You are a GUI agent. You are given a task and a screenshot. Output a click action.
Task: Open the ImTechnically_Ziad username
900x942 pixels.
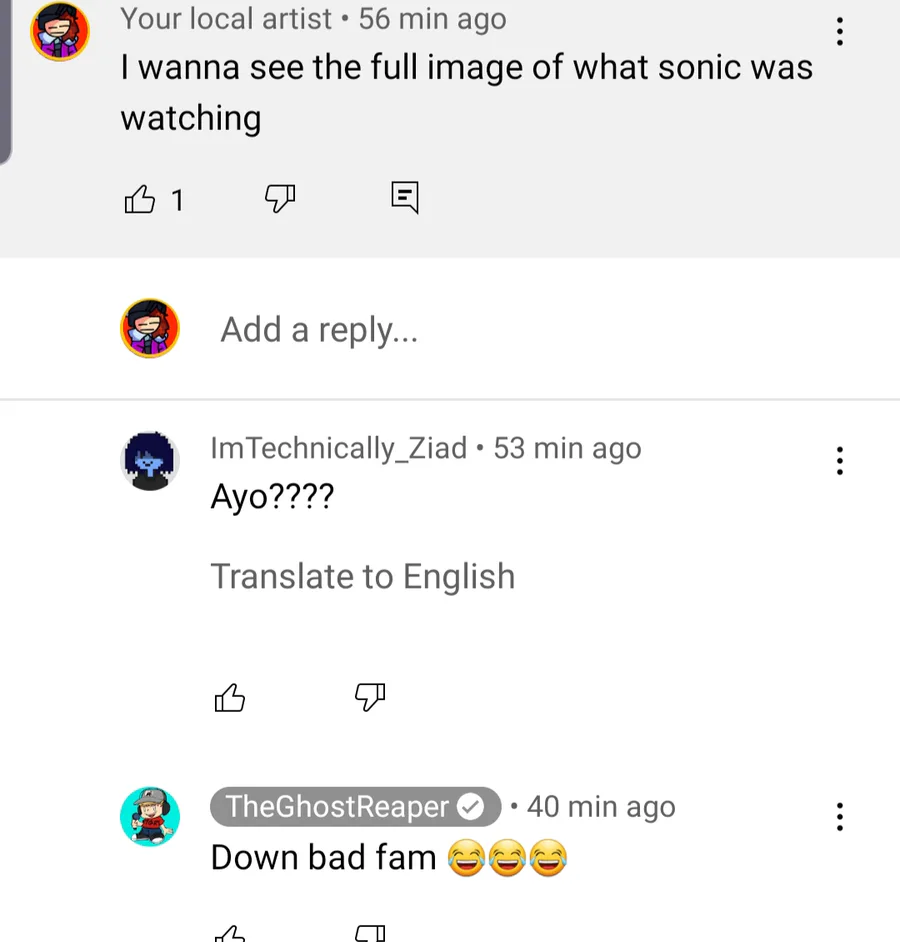point(338,448)
